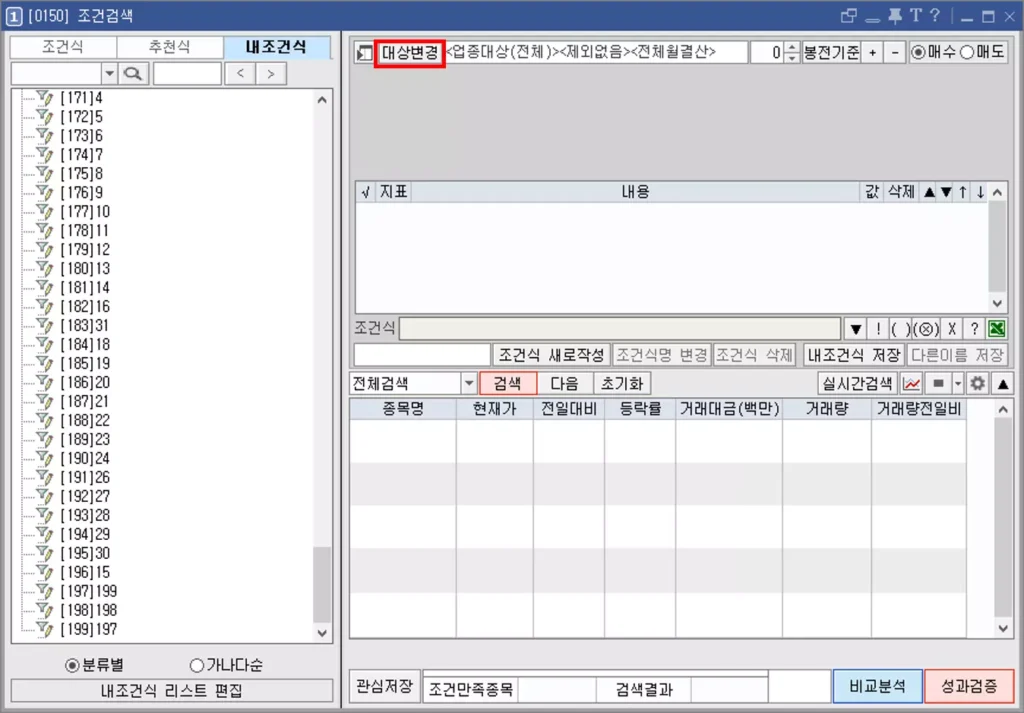Click the panel layout toggle icon beside 대상변경

(x=364, y=53)
